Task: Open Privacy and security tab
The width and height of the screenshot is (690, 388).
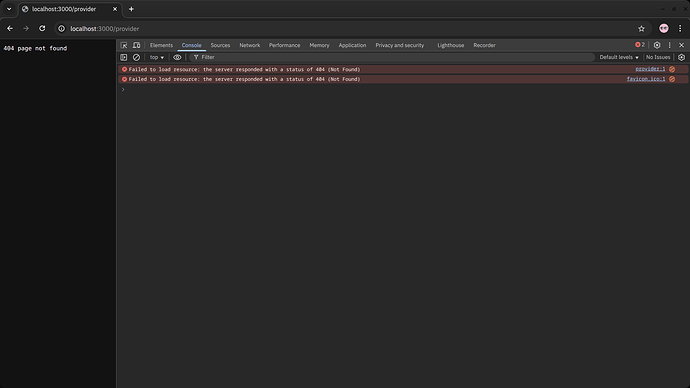Action: (x=400, y=45)
